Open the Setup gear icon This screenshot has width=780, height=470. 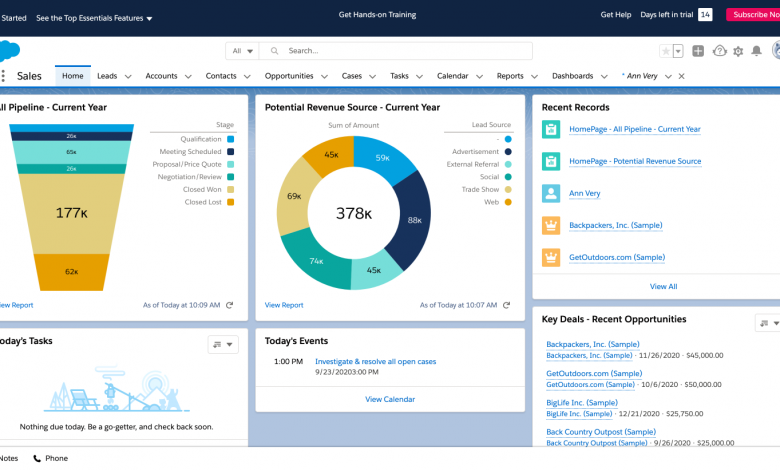738,51
